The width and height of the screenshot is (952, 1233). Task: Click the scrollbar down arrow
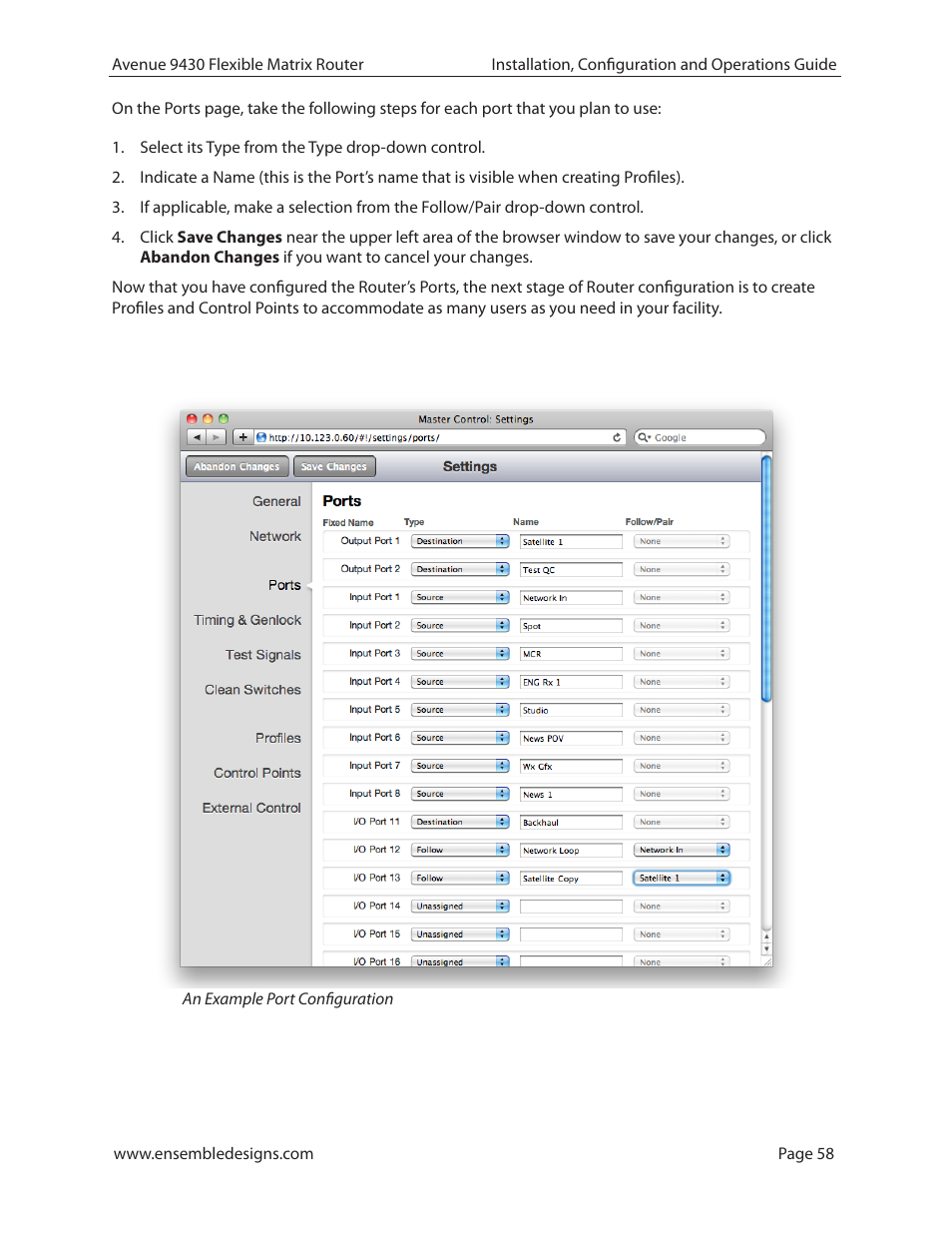point(766,949)
